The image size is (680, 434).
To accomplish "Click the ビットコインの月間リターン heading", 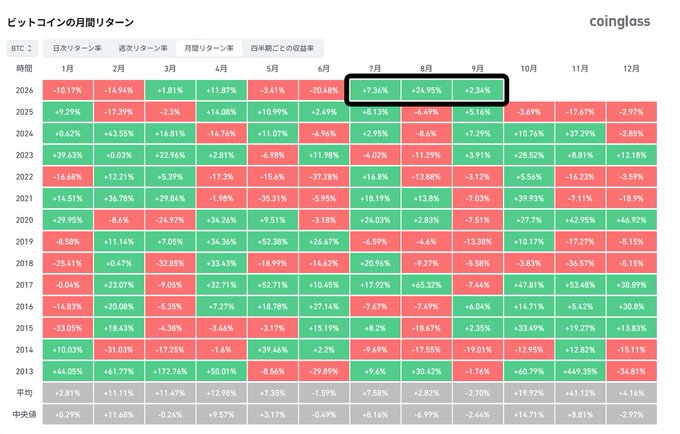I will click(x=70, y=23).
